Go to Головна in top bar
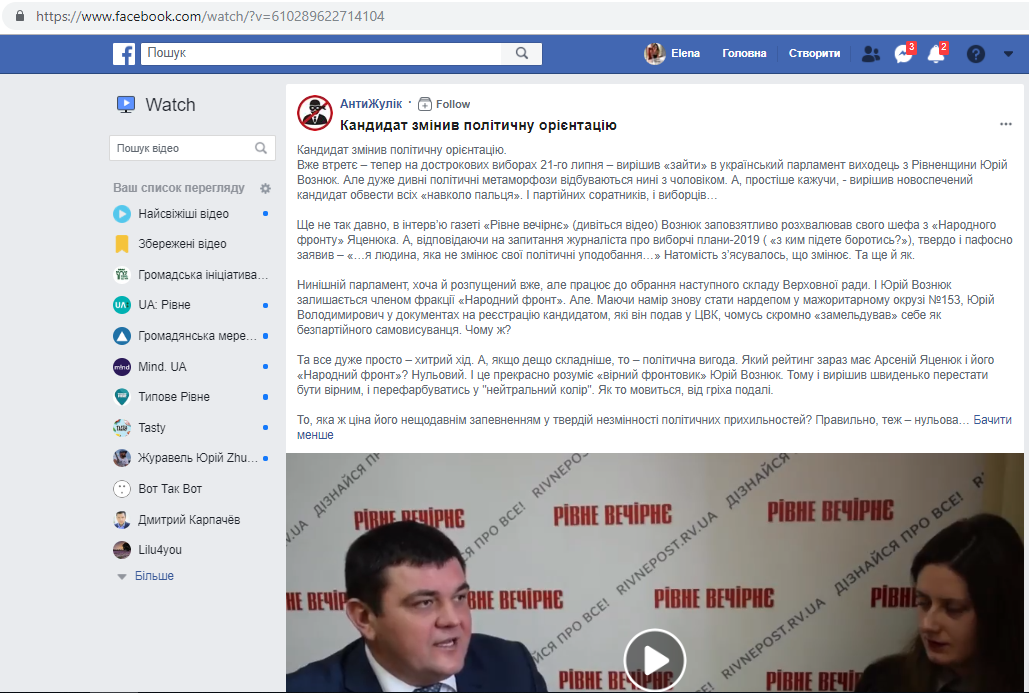 coord(744,54)
